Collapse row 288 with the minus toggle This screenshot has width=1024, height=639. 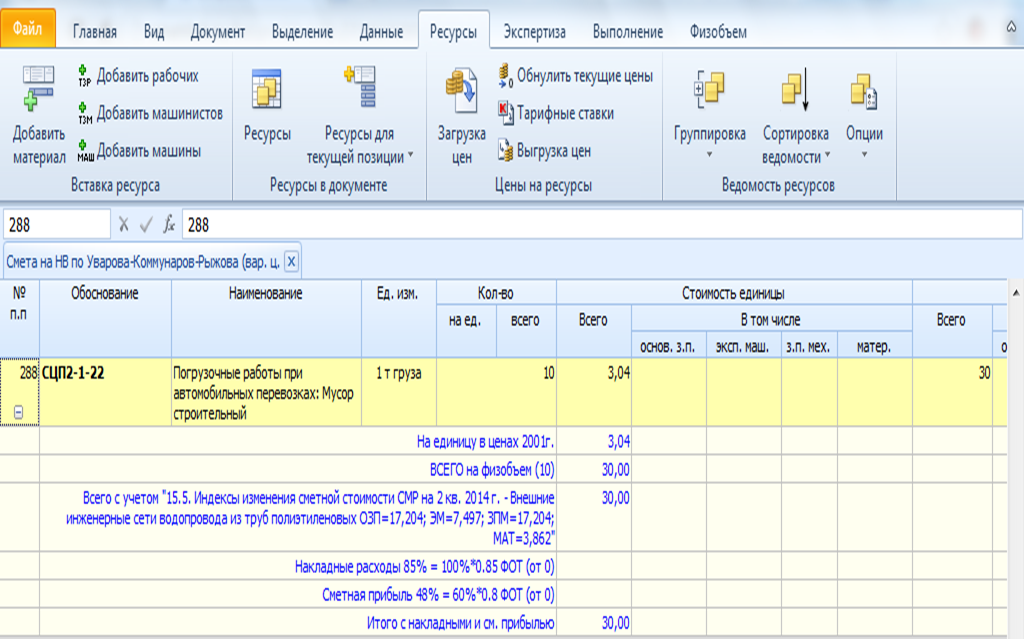[x=20, y=413]
